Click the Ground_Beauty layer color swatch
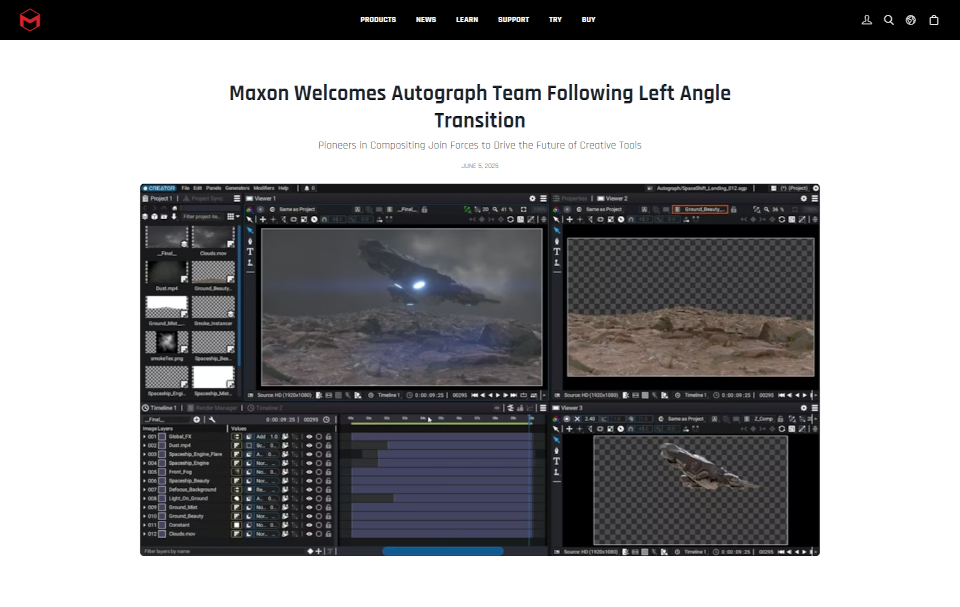960x607 pixels. point(162,516)
